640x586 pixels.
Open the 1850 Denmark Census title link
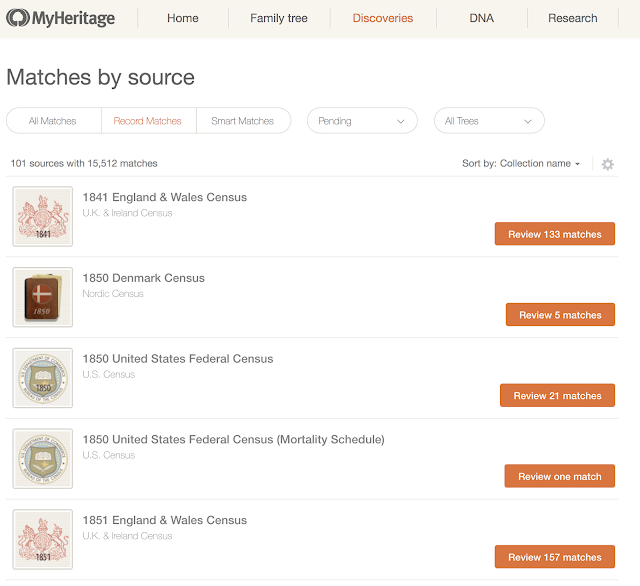coord(143,278)
